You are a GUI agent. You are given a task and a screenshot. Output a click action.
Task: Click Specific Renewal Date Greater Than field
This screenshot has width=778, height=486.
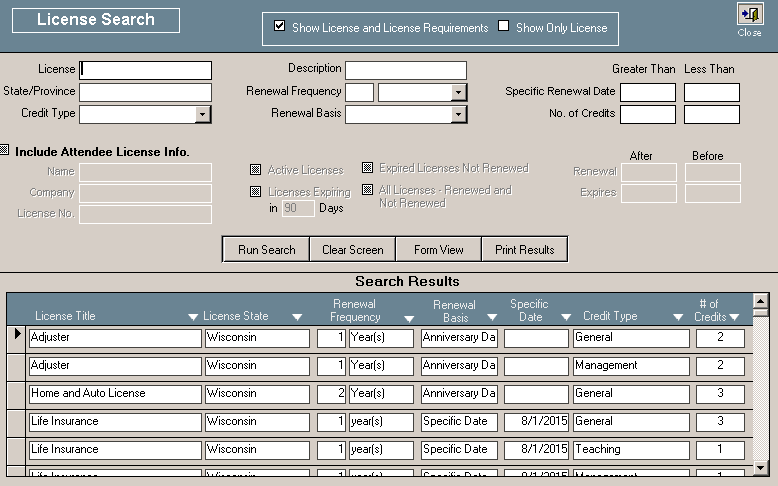pos(648,92)
